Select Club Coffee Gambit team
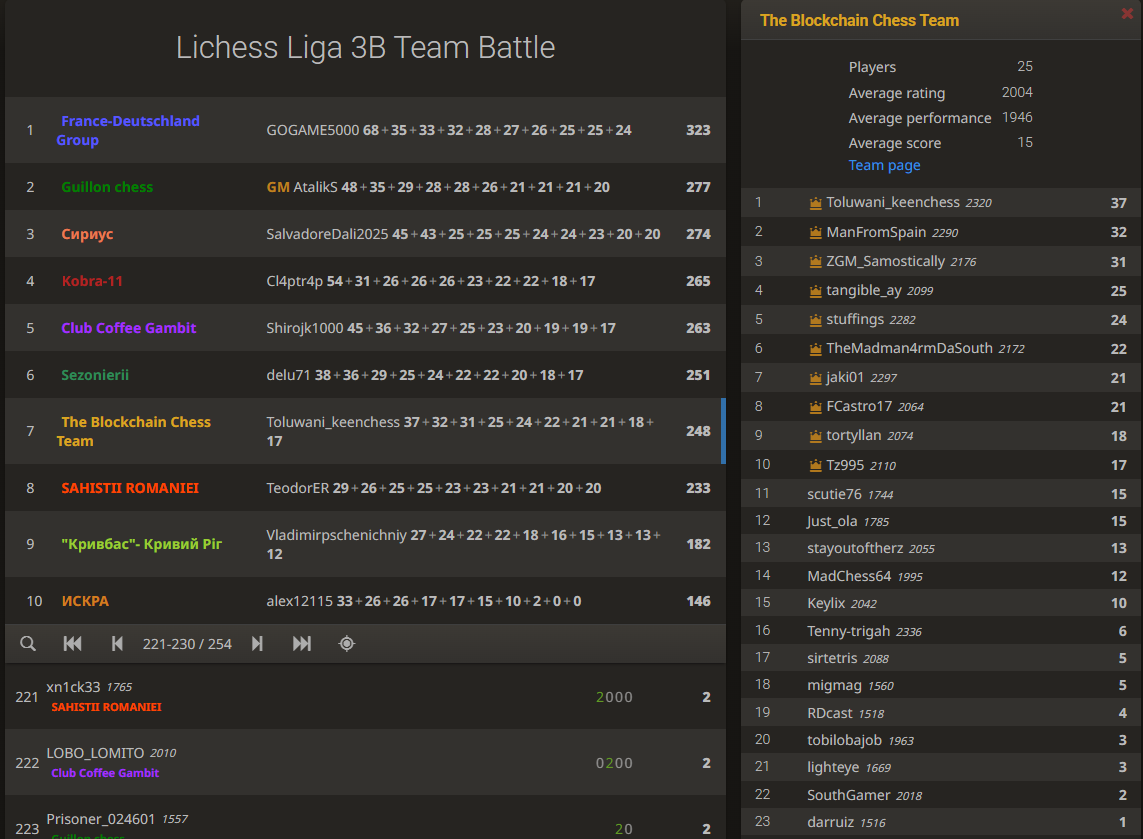Viewport: 1143px width, 839px height. click(128, 328)
